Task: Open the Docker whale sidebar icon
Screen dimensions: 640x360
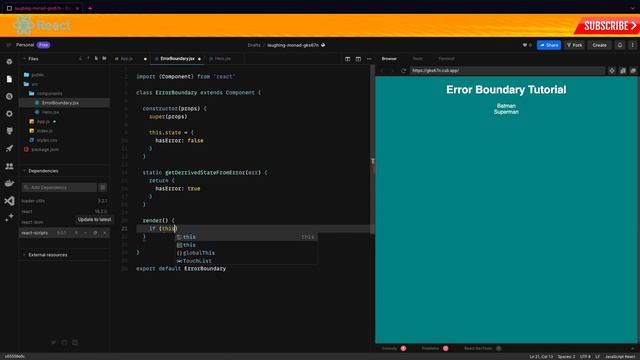Action: tap(9, 183)
